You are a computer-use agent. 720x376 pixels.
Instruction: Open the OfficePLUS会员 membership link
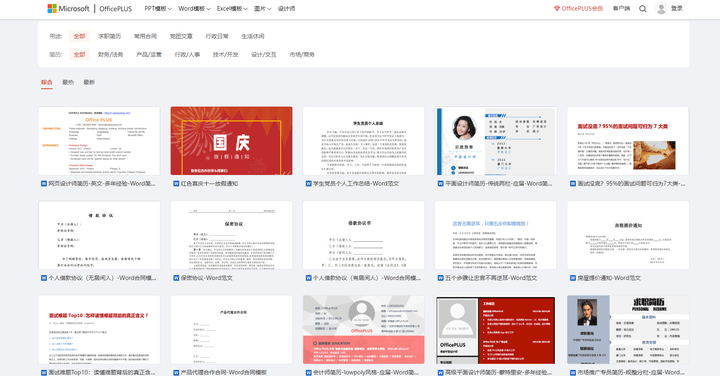coord(578,9)
